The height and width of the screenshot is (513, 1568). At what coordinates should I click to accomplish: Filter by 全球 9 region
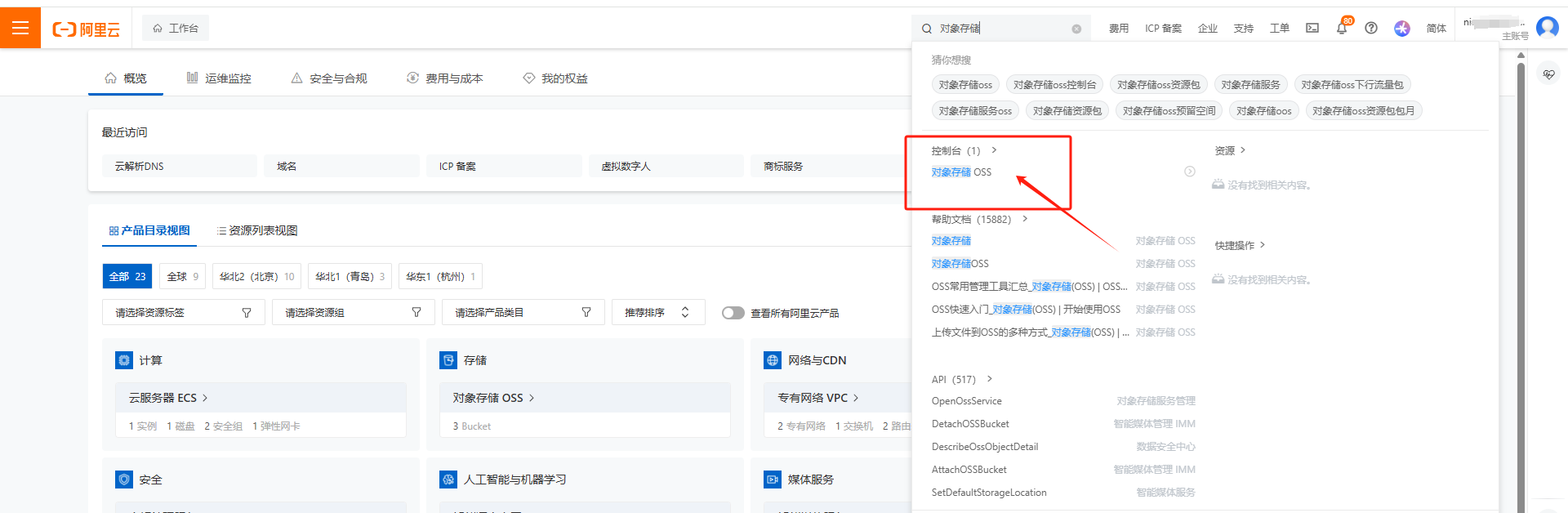coord(182,276)
